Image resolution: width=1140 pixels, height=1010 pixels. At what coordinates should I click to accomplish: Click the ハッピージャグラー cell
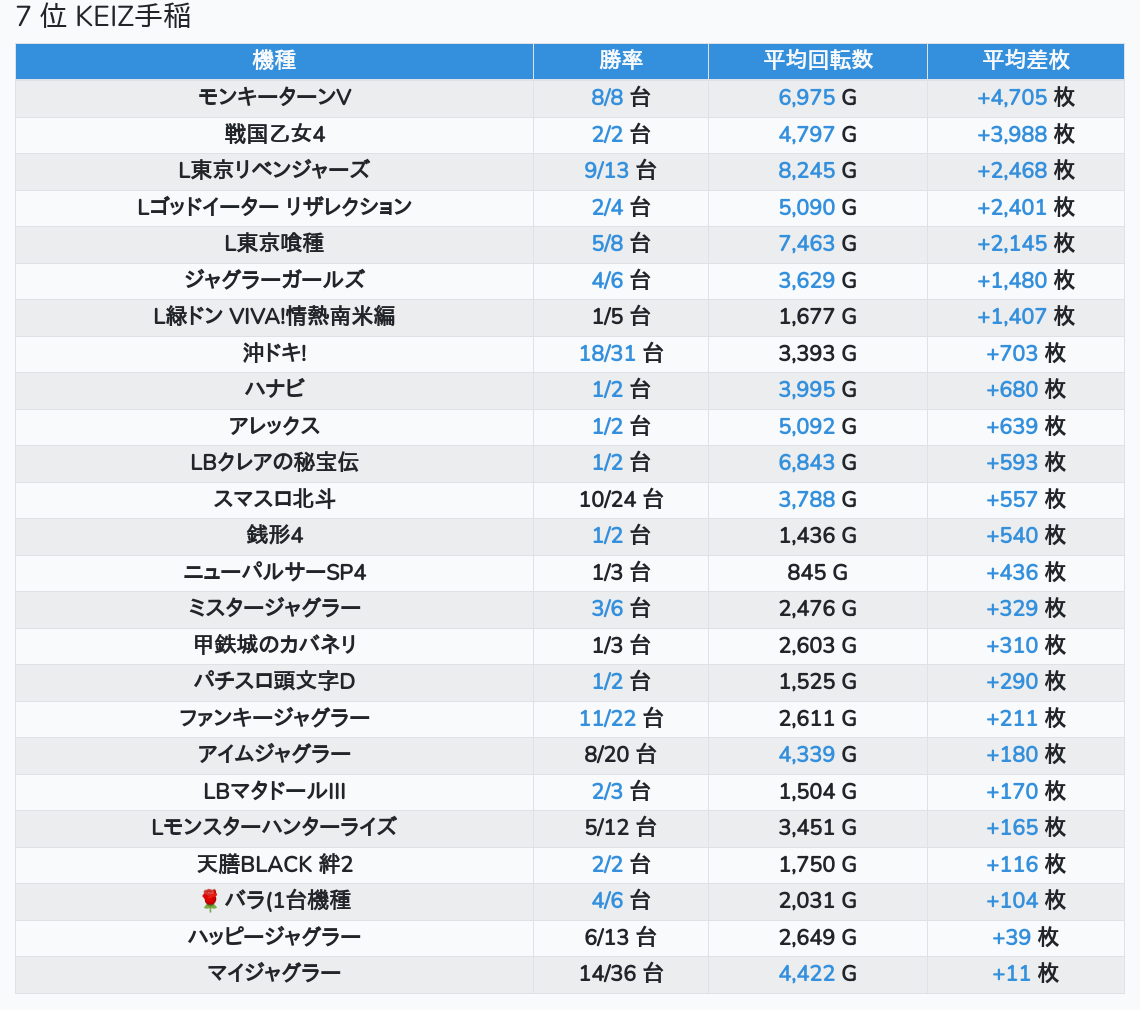[x=274, y=937]
